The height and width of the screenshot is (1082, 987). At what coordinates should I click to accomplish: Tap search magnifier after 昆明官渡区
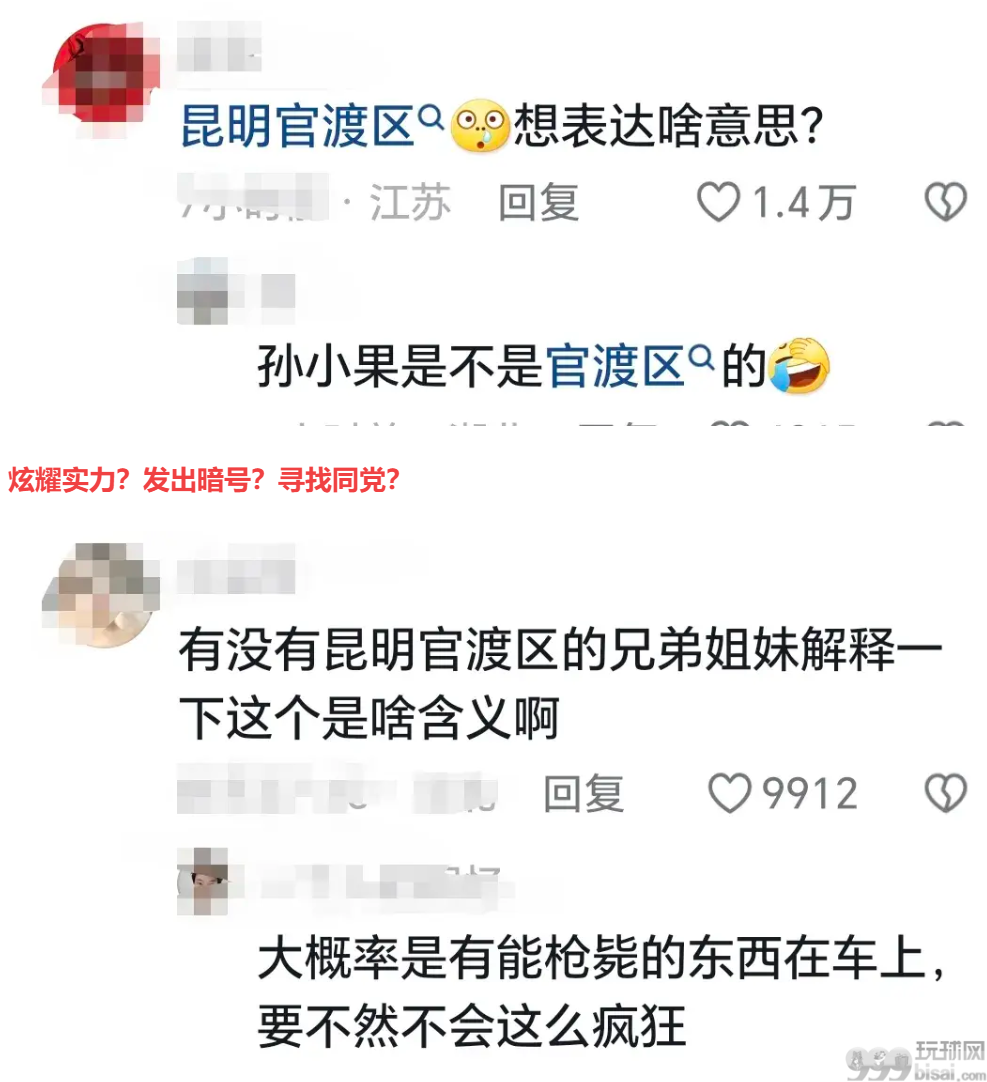431,117
